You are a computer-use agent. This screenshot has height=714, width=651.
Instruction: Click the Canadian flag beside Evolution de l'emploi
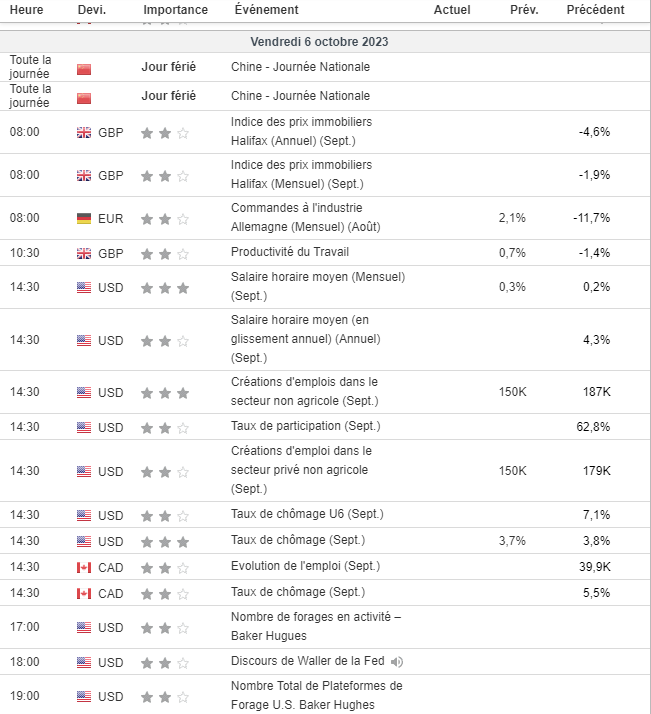(84, 567)
